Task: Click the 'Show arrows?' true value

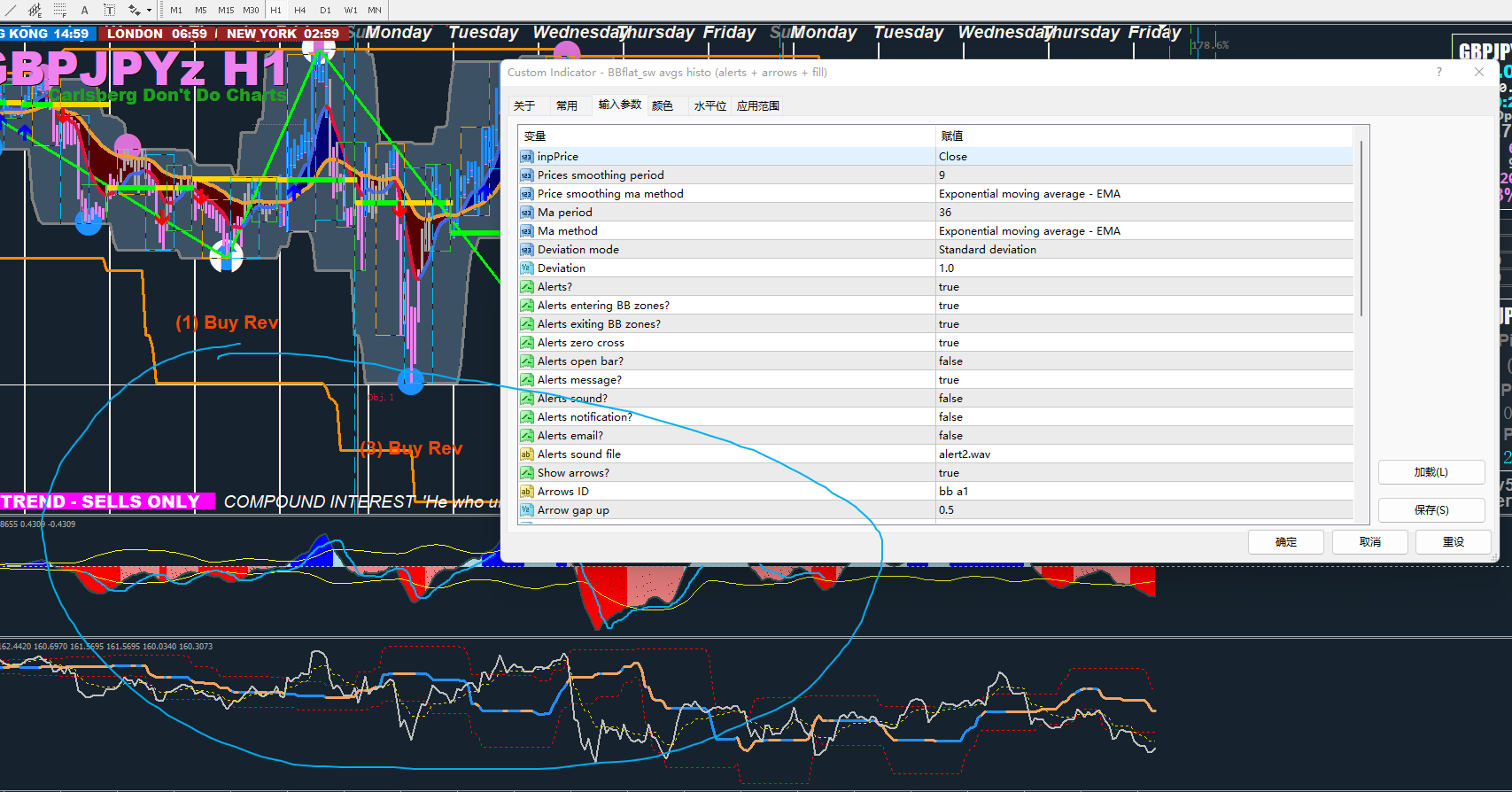Action: pos(949,473)
